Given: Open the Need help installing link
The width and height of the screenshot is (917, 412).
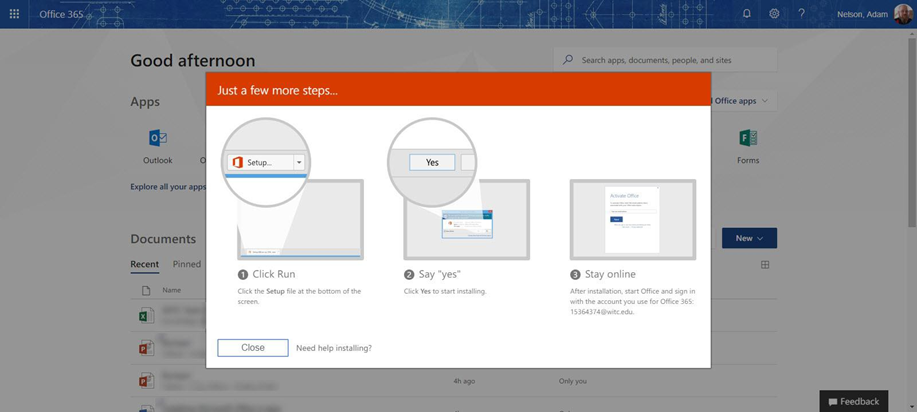Looking at the screenshot, I should (x=334, y=348).
